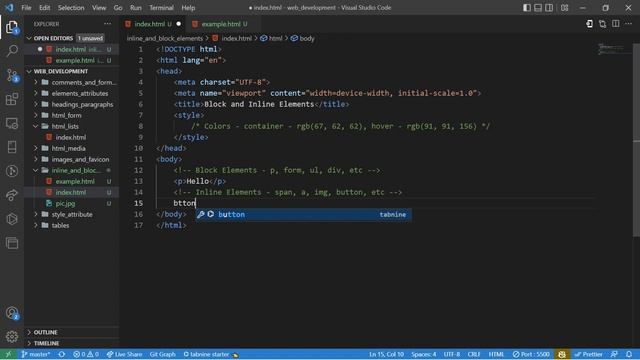Click Explorer more actions ellipsis
Image resolution: width=640 pixels, height=360 pixels.
pos(107,24)
